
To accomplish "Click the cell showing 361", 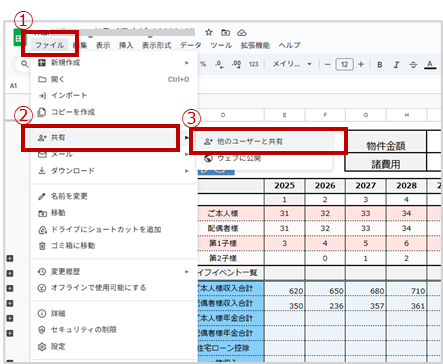I will point(406,305).
